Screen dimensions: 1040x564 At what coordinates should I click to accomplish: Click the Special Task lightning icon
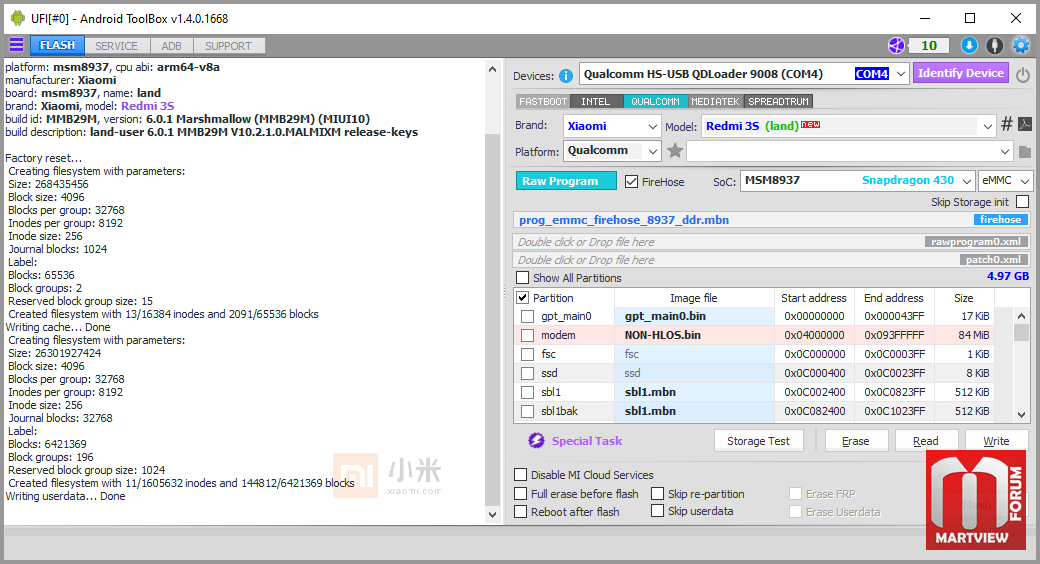point(536,441)
